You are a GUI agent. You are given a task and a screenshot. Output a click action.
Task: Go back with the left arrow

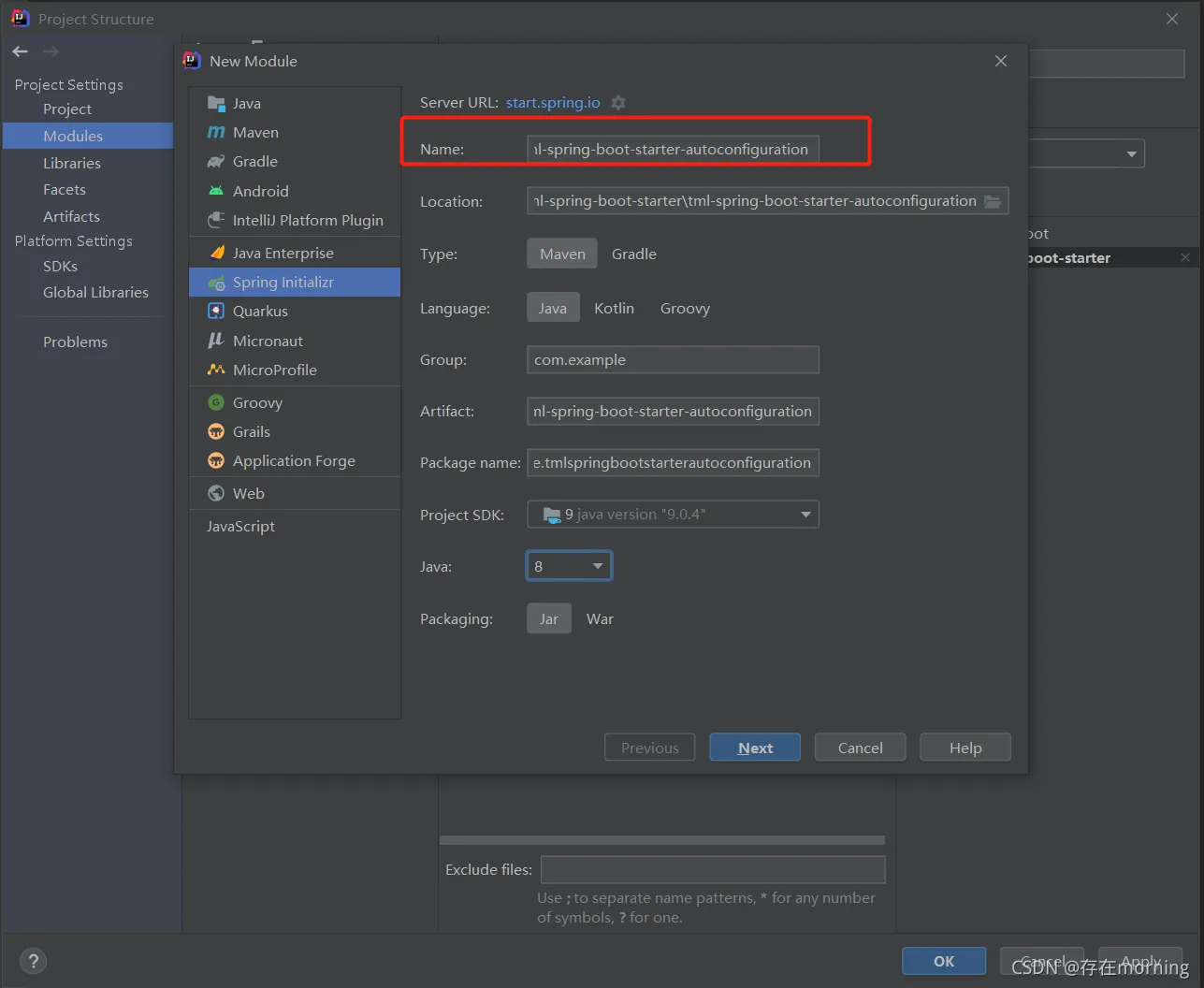click(x=21, y=51)
